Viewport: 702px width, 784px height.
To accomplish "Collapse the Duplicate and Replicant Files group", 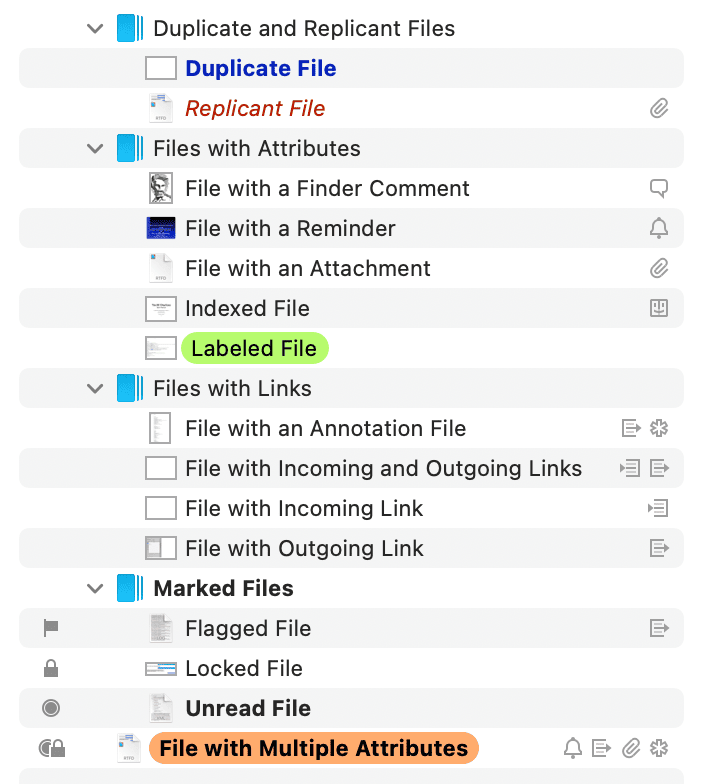I will pyautogui.click(x=95, y=28).
